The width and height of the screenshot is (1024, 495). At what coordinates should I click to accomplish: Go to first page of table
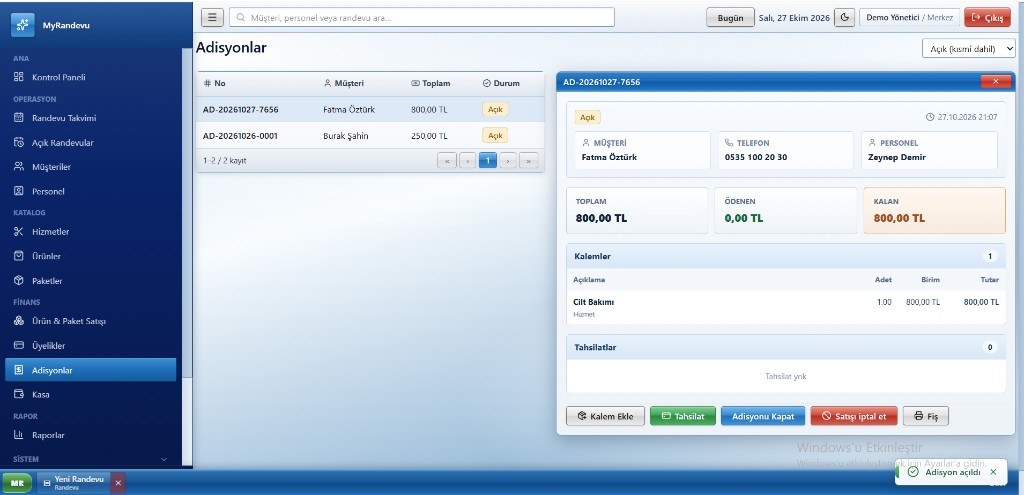447,160
